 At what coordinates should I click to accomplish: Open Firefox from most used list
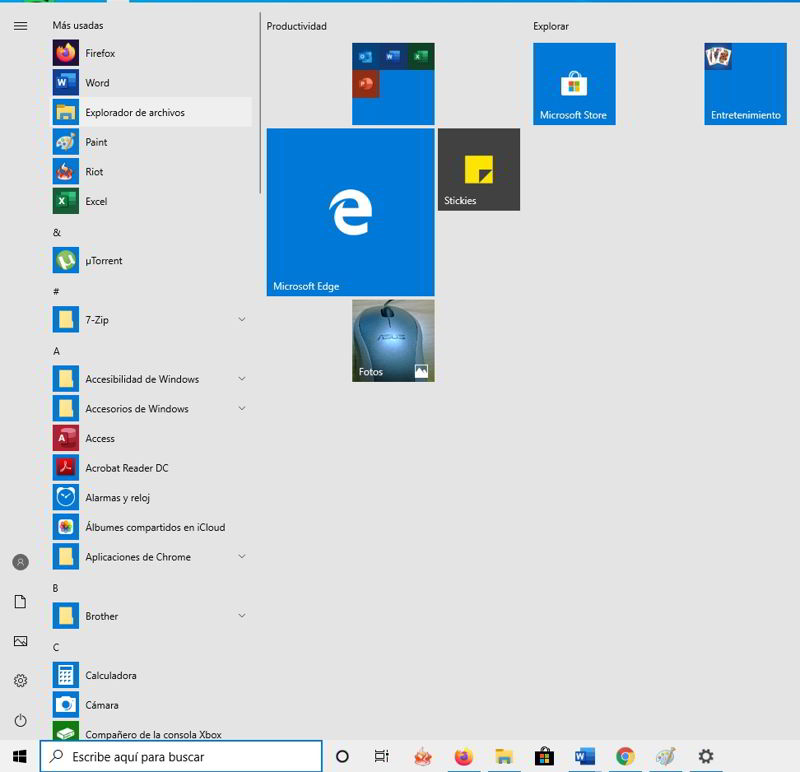[x=99, y=53]
